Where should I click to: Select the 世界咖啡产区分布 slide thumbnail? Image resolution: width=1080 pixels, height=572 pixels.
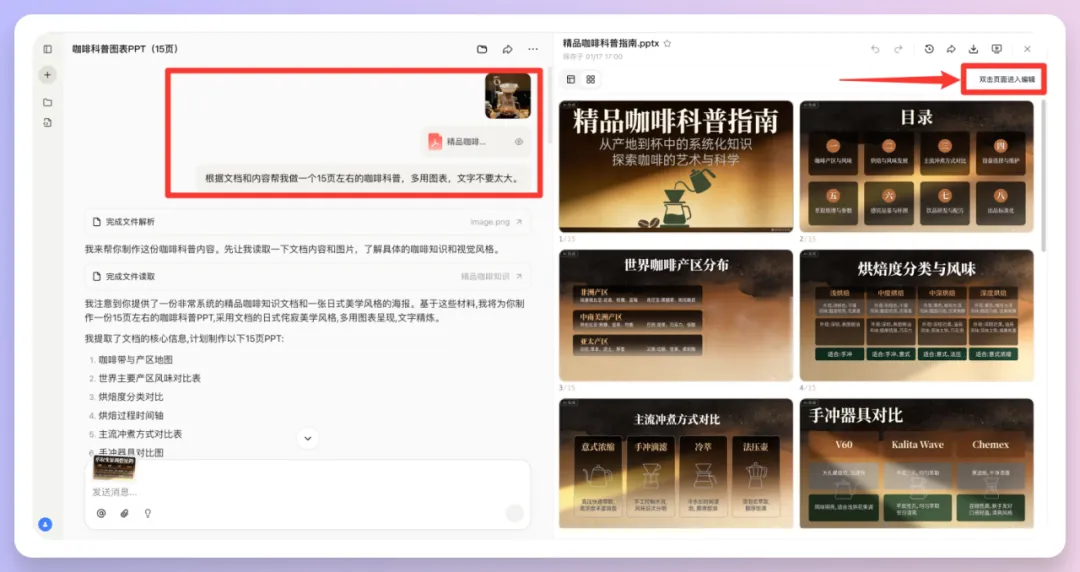[676, 315]
